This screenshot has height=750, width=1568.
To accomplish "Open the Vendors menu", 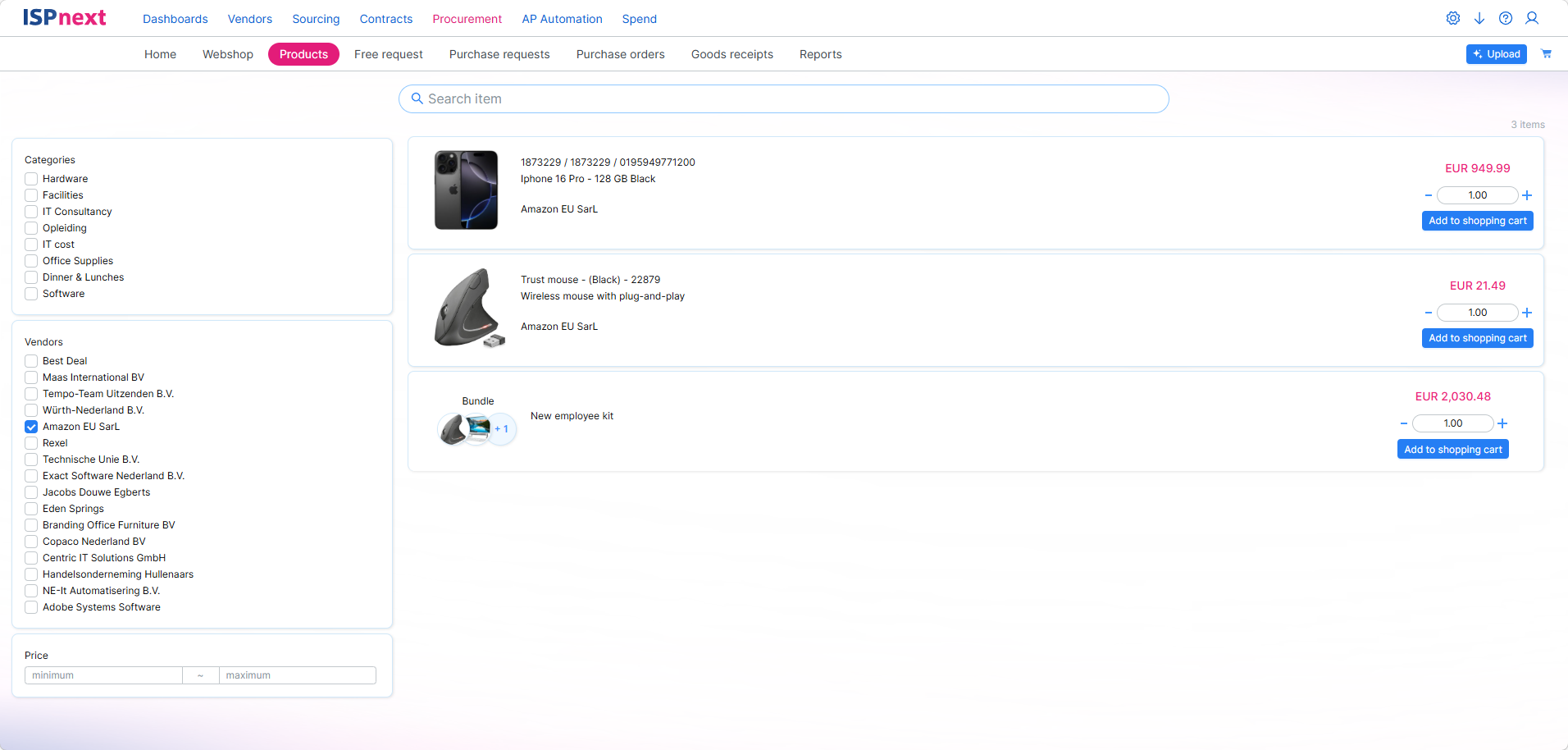I will [250, 19].
